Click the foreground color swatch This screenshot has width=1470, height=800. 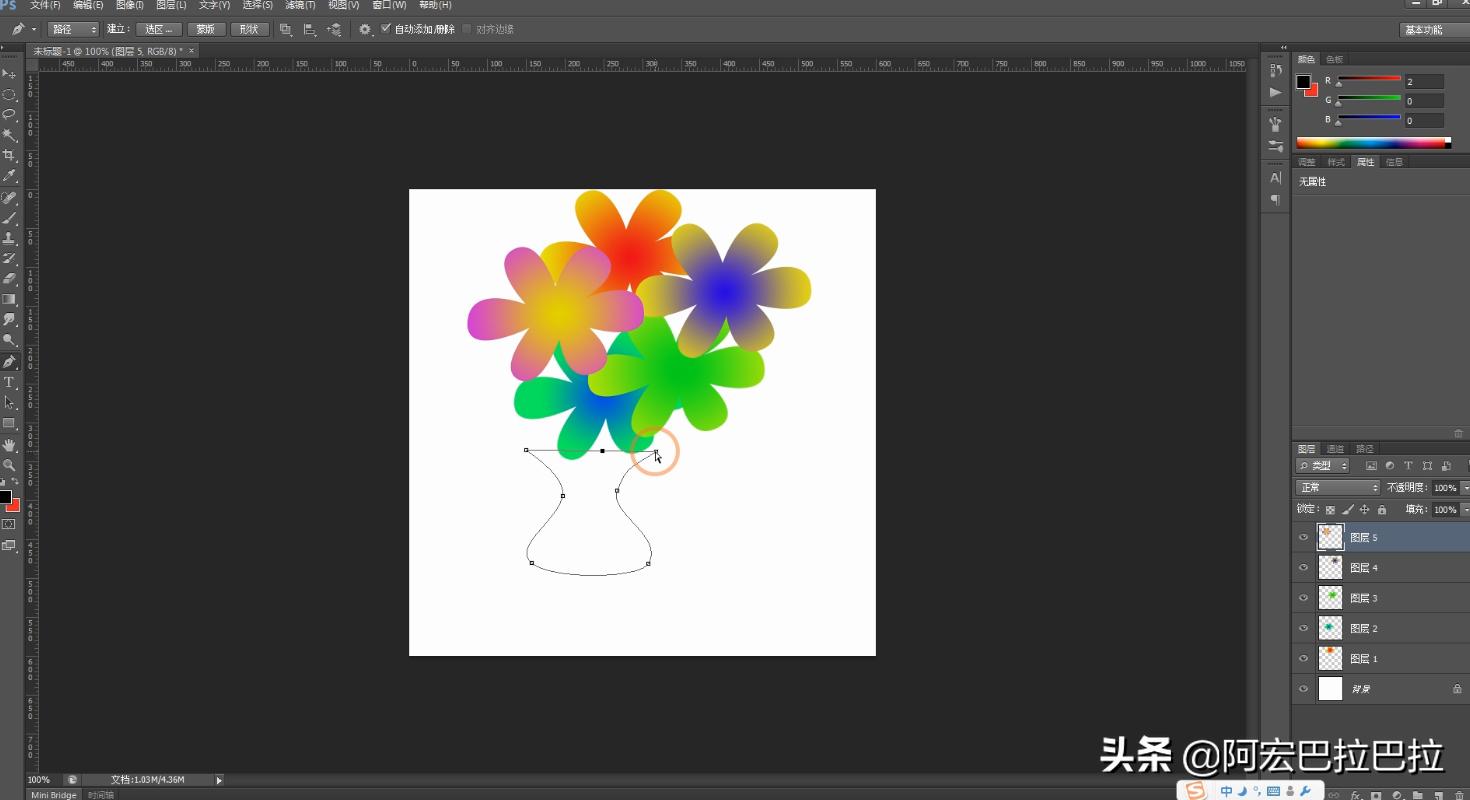(5, 497)
